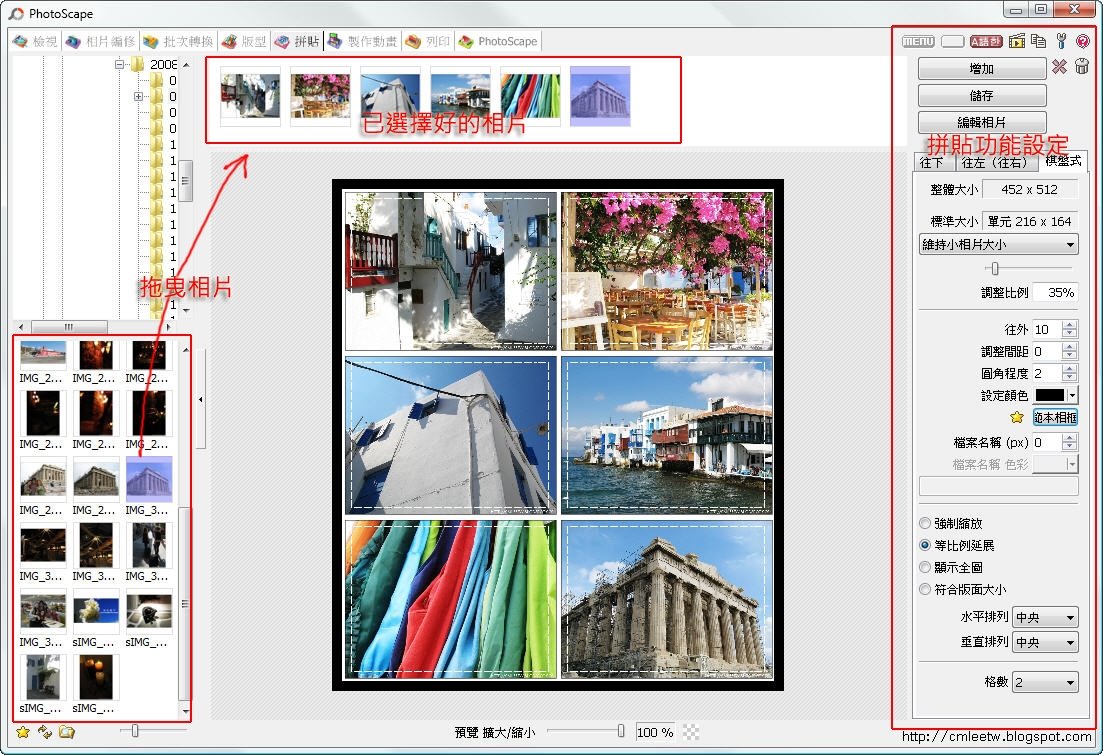Collapse the 2008 folder tree node

coord(119,64)
